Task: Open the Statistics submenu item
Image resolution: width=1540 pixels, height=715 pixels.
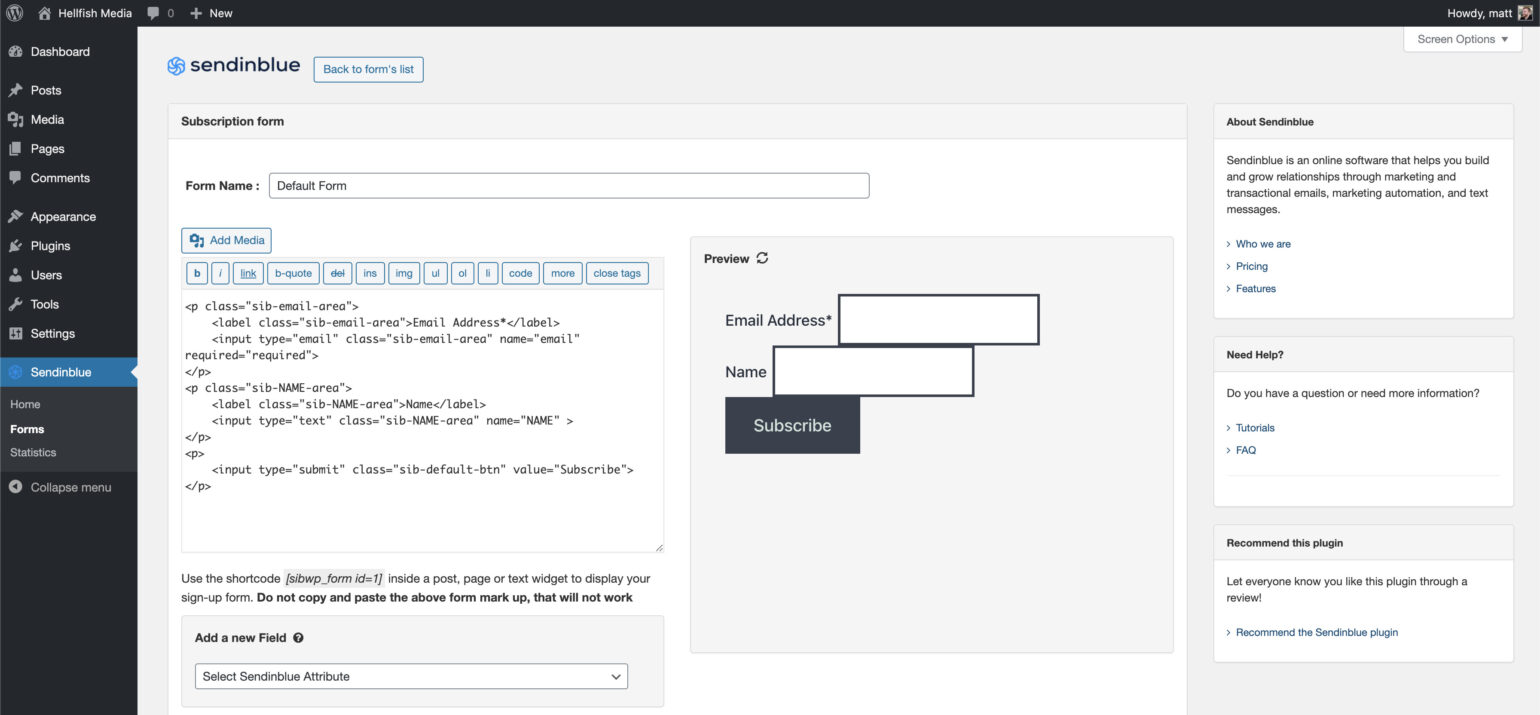Action: [33, 452]
